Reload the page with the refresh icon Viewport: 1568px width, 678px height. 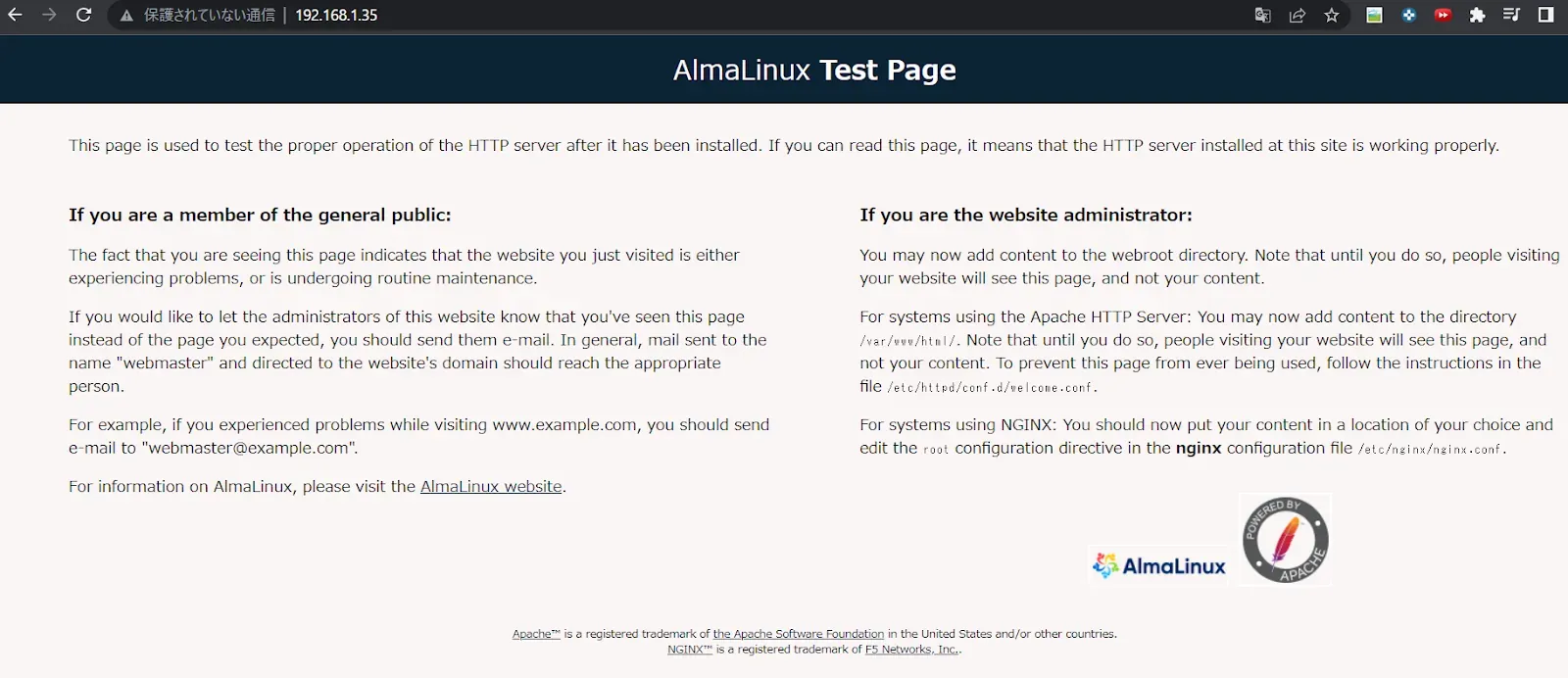tap(84, 15)
